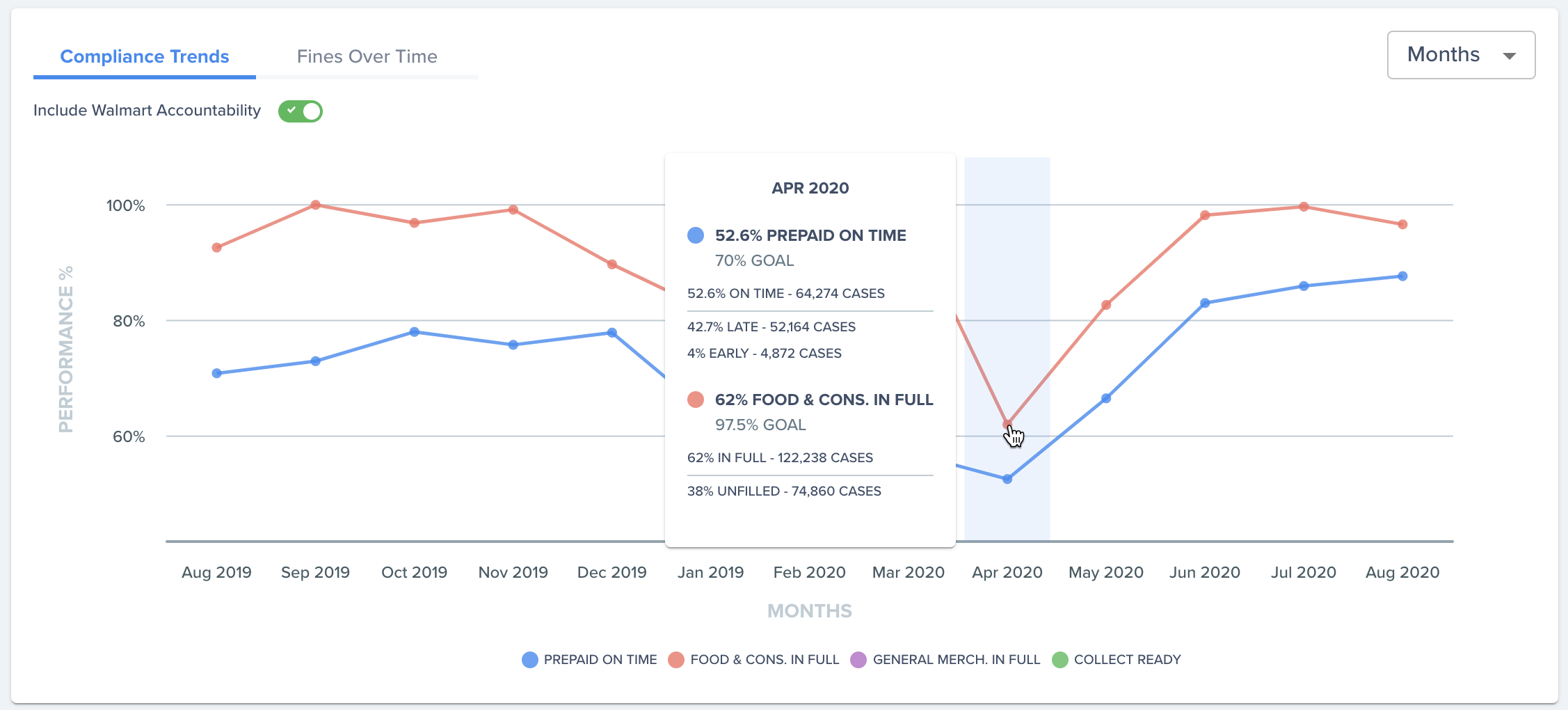Screen dimensions: 1568x710
Task: Switch to the Compliance Trends tab
Action: coord(145,56)
